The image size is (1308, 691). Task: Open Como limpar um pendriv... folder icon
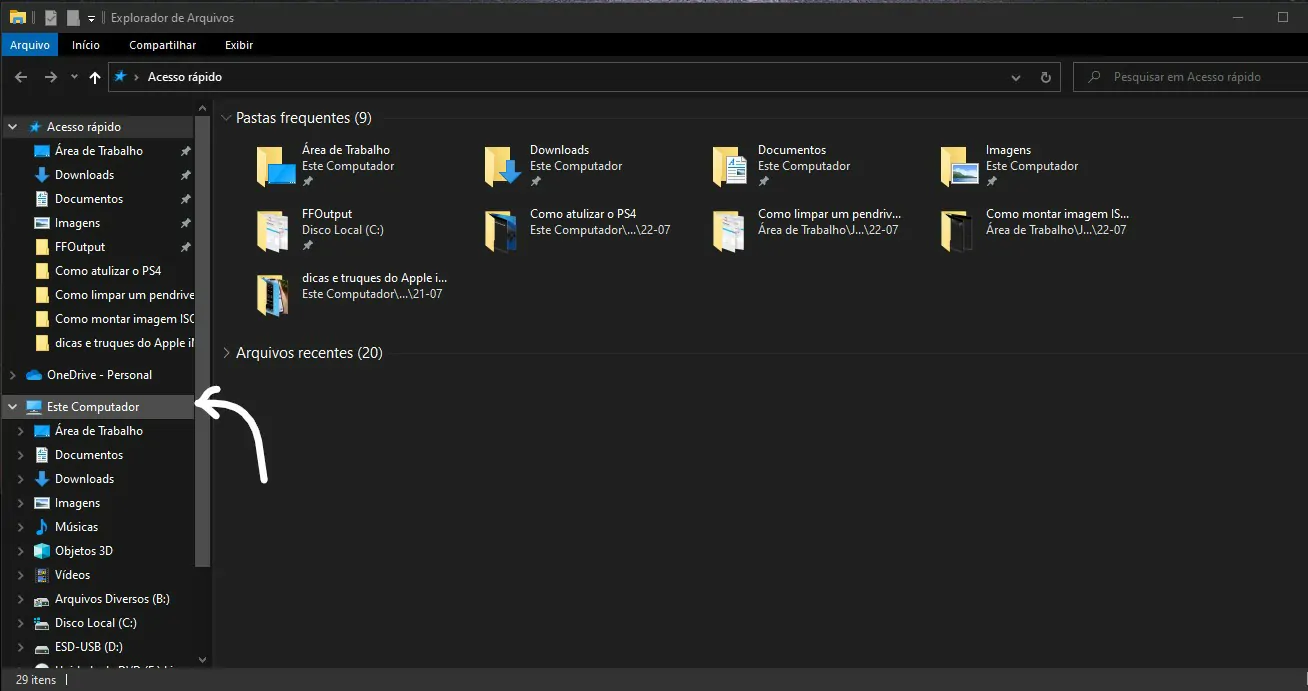coord(731,231)
